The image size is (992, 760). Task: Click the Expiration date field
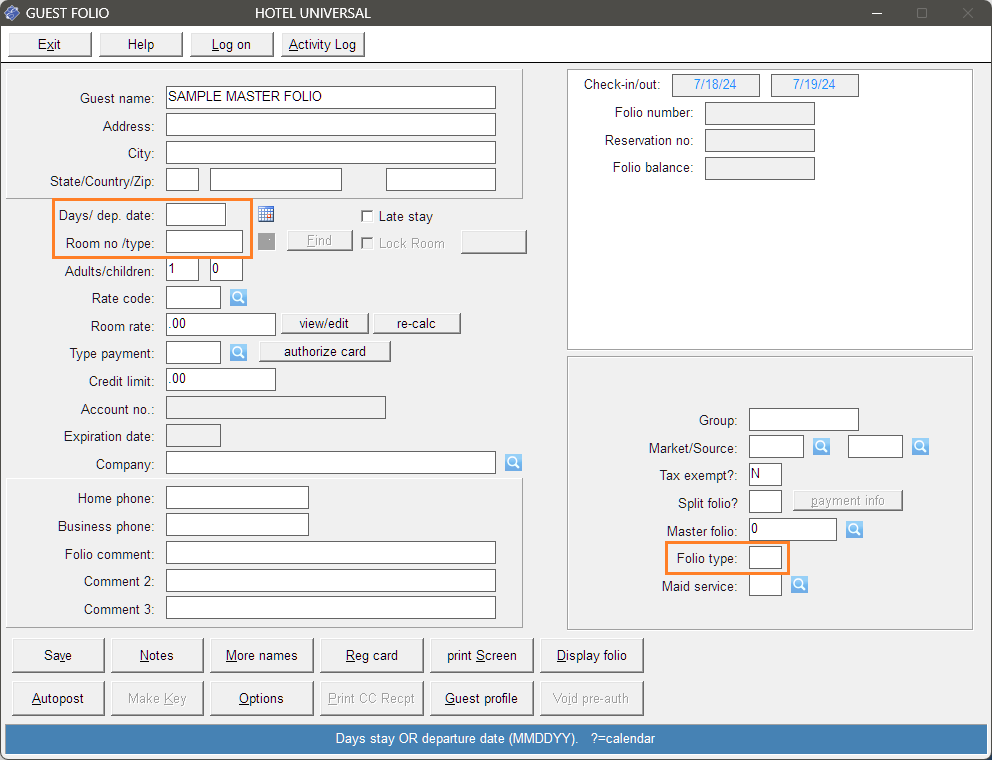[x=194, y=435]
